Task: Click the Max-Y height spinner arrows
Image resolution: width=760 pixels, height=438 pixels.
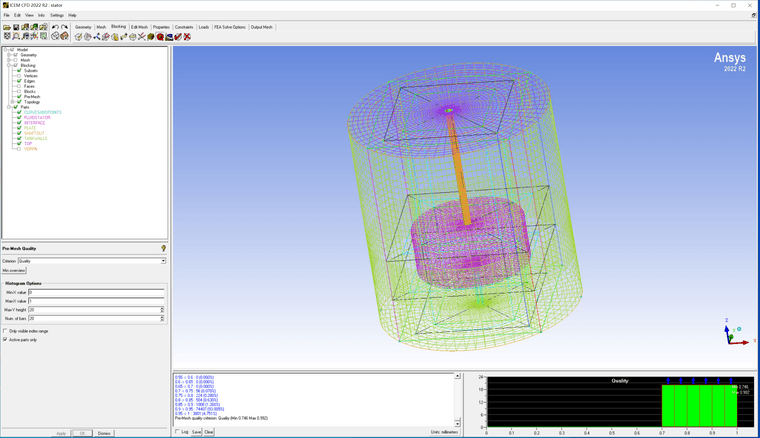Action: tap(162, 310)
